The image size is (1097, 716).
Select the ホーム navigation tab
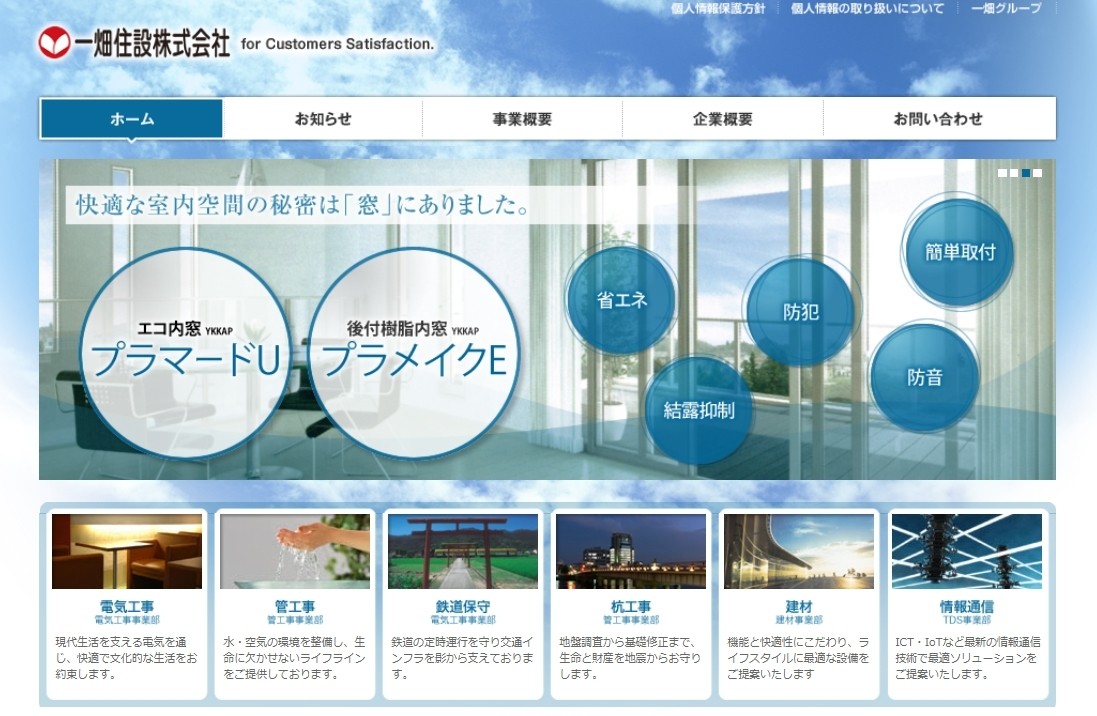click(x=132, y=119)
